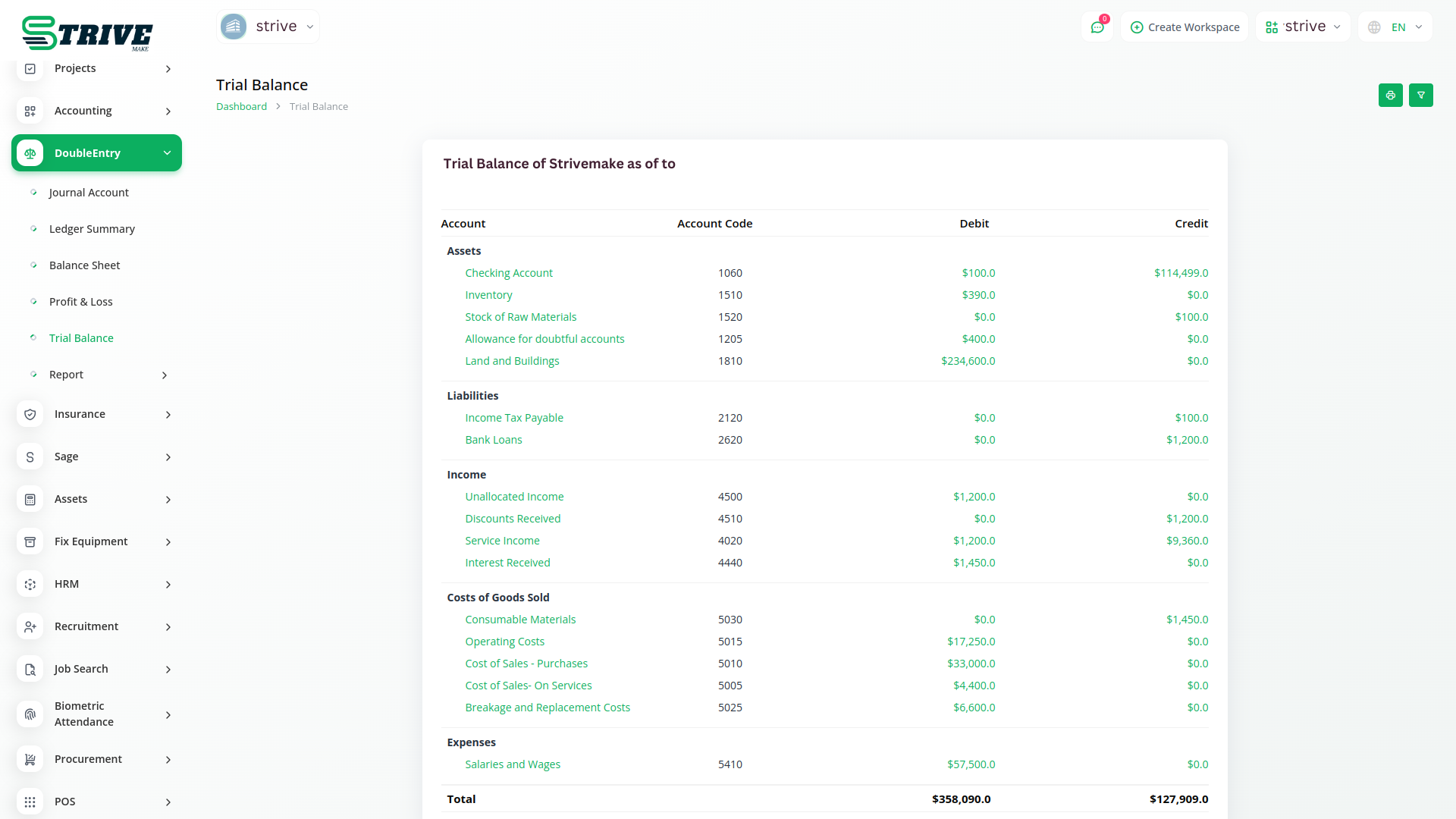The width and height of the screenshot is (1456, 819).
Task: Click the Strive Make logo
Action: (87, 33)
